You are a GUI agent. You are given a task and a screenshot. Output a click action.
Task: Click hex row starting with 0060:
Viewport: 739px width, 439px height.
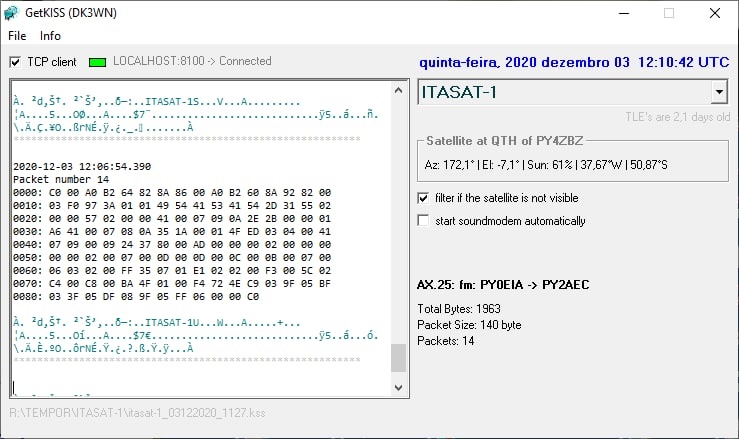coord(172,271)
